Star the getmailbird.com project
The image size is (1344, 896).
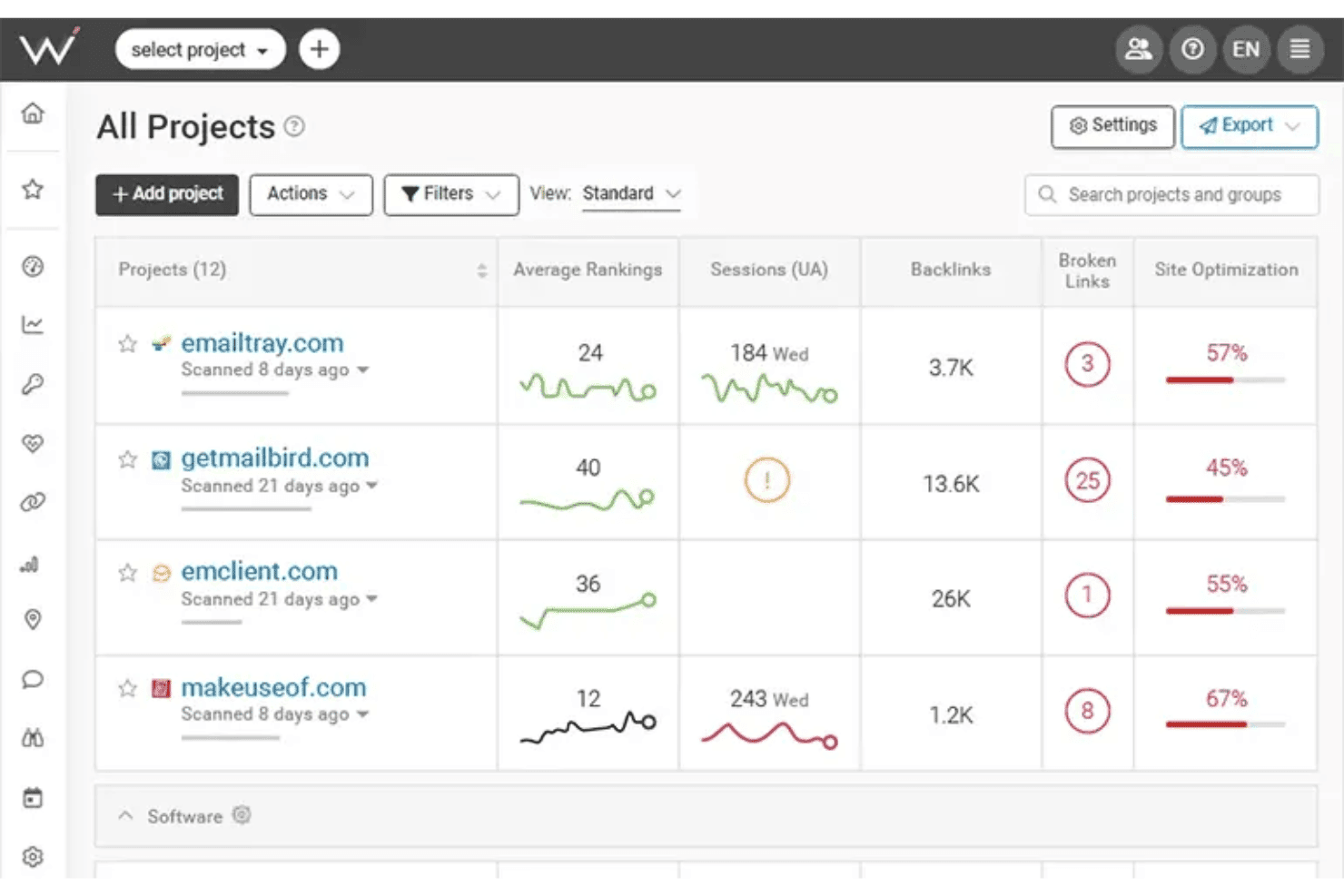tap(127, 459)
